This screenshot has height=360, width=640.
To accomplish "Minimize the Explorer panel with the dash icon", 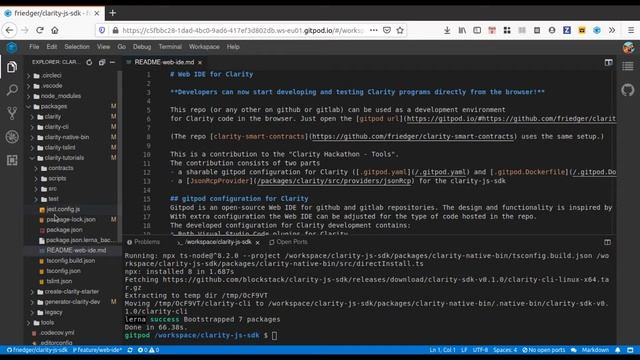I will pyautogui.click(x=112, y=62).
